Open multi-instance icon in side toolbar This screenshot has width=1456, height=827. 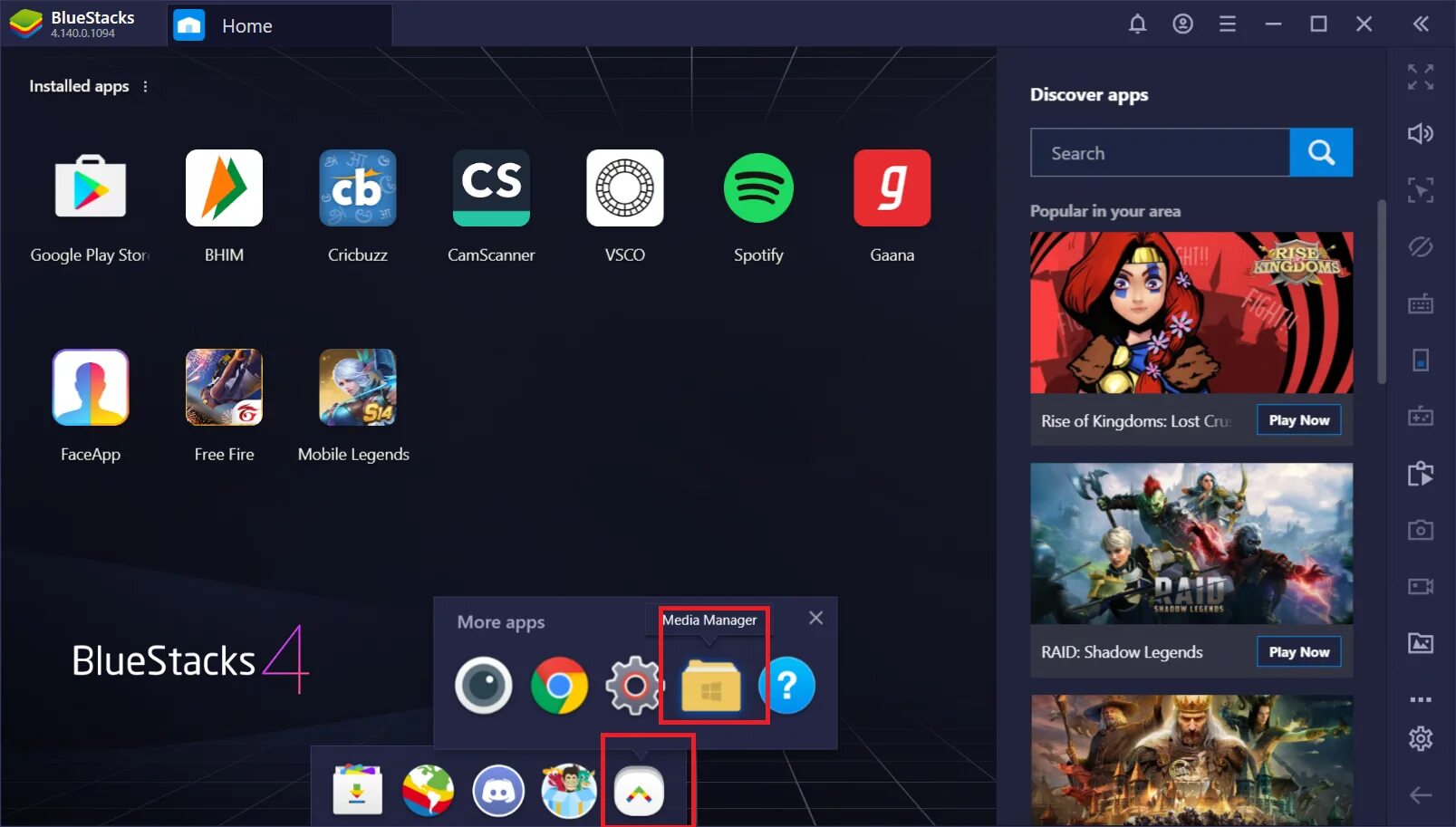1421,474
